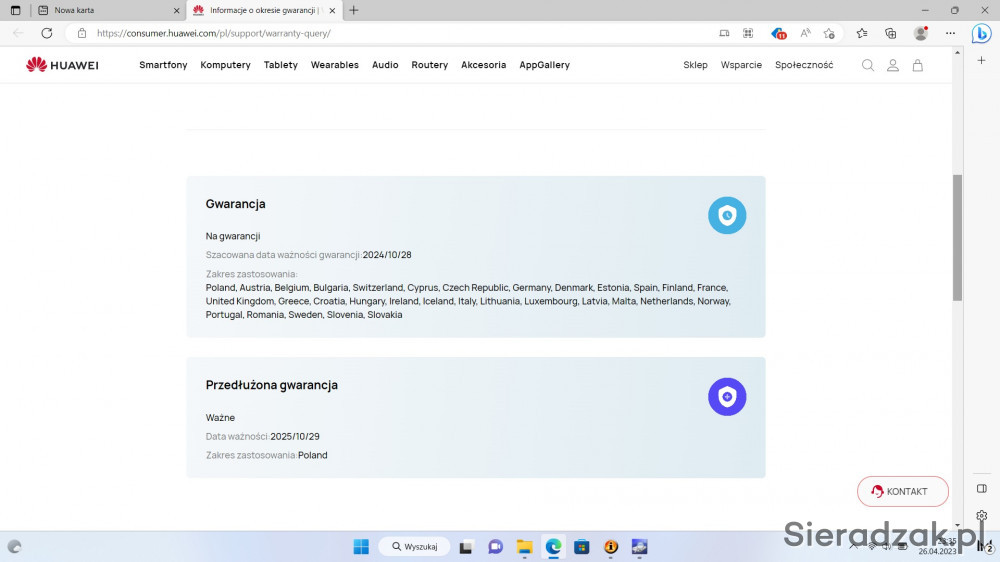
Task: Click the warranty date 2024/10/28
Action: point(387,255)
